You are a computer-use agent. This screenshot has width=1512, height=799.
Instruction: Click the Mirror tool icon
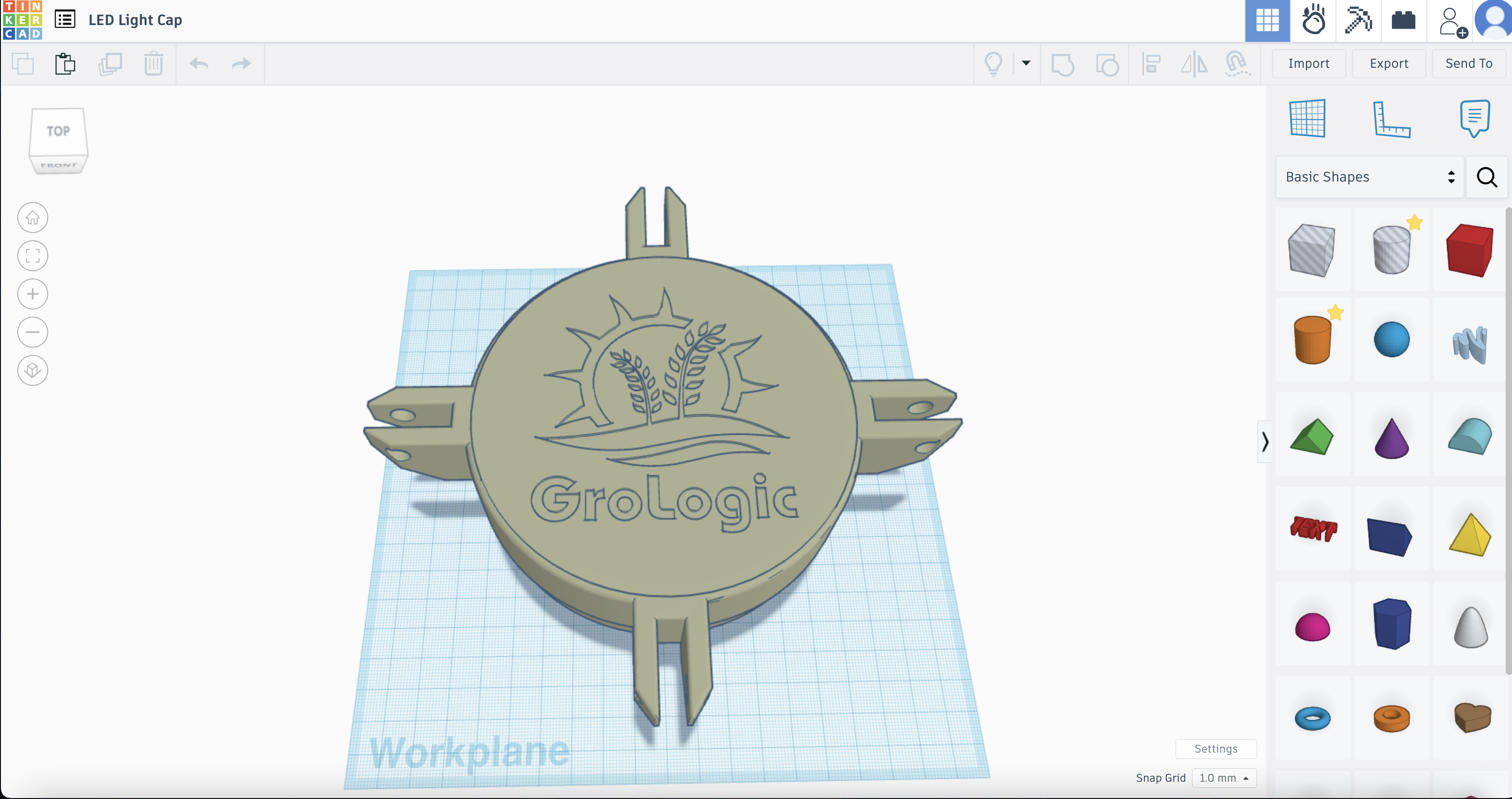1194,63
